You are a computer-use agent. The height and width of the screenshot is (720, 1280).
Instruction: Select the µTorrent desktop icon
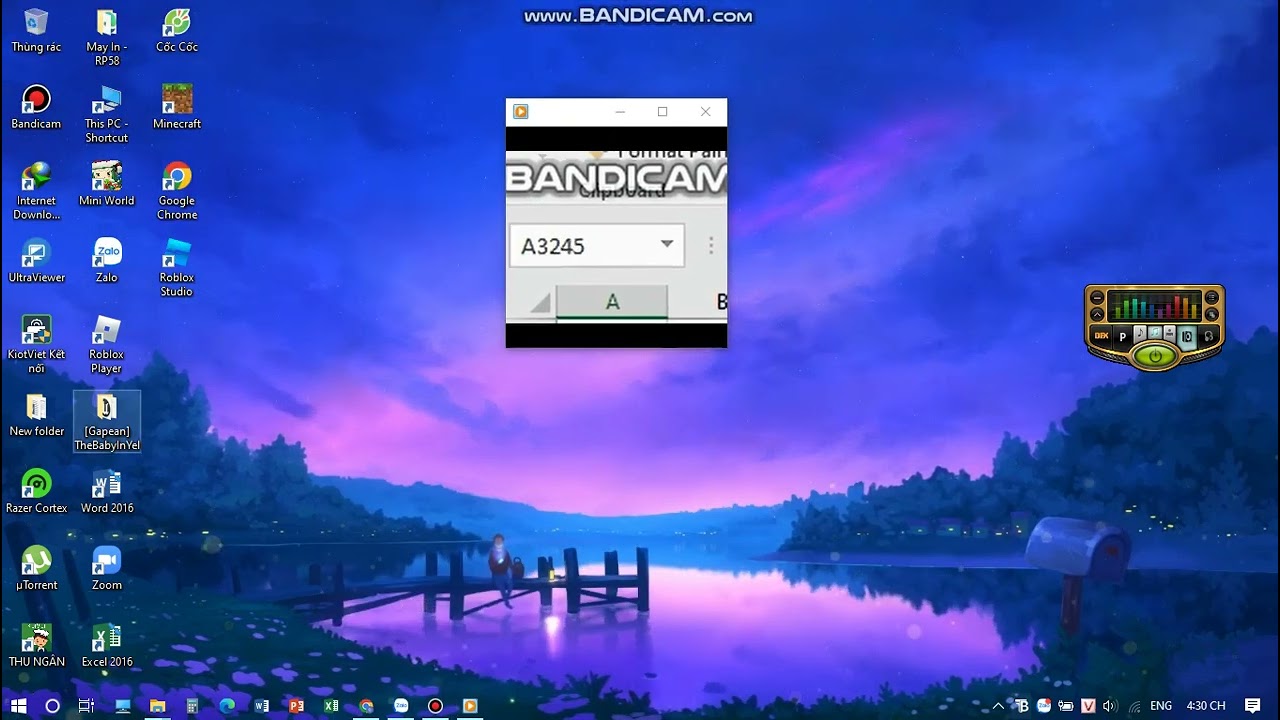tap(36, 568)
